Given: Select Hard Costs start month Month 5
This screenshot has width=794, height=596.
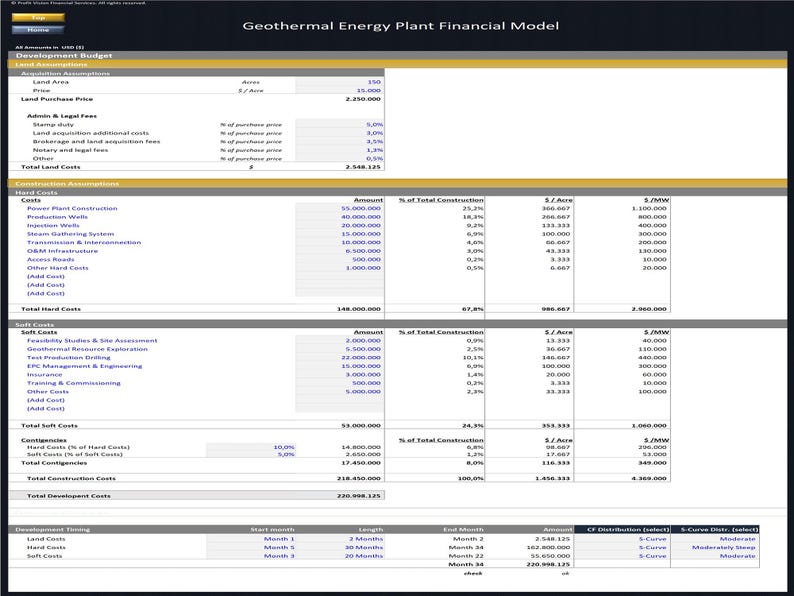Looking at the screenshot, I should [251, 547].
